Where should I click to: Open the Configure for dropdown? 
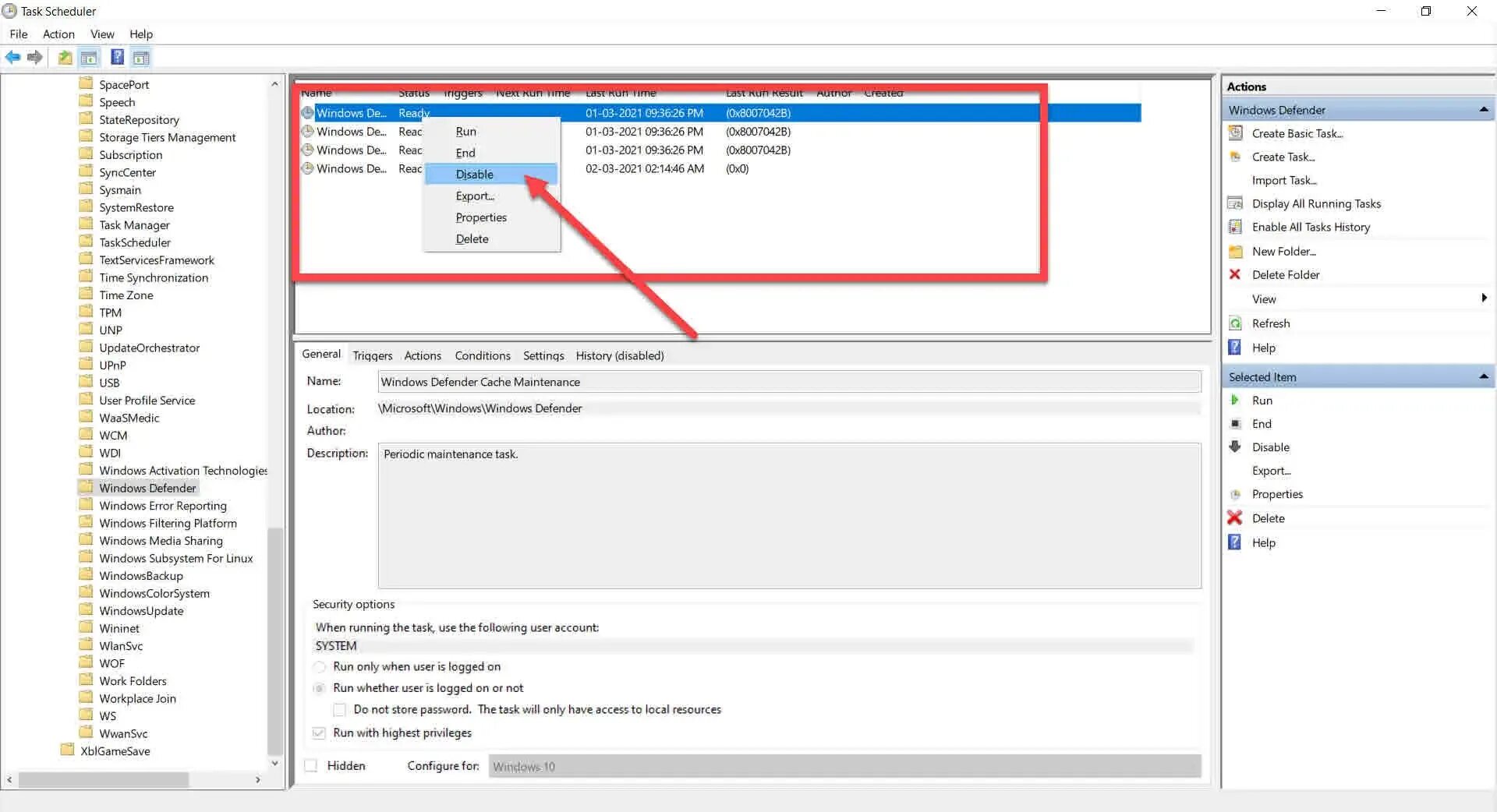pyautogui.click(x=845, y=766)
